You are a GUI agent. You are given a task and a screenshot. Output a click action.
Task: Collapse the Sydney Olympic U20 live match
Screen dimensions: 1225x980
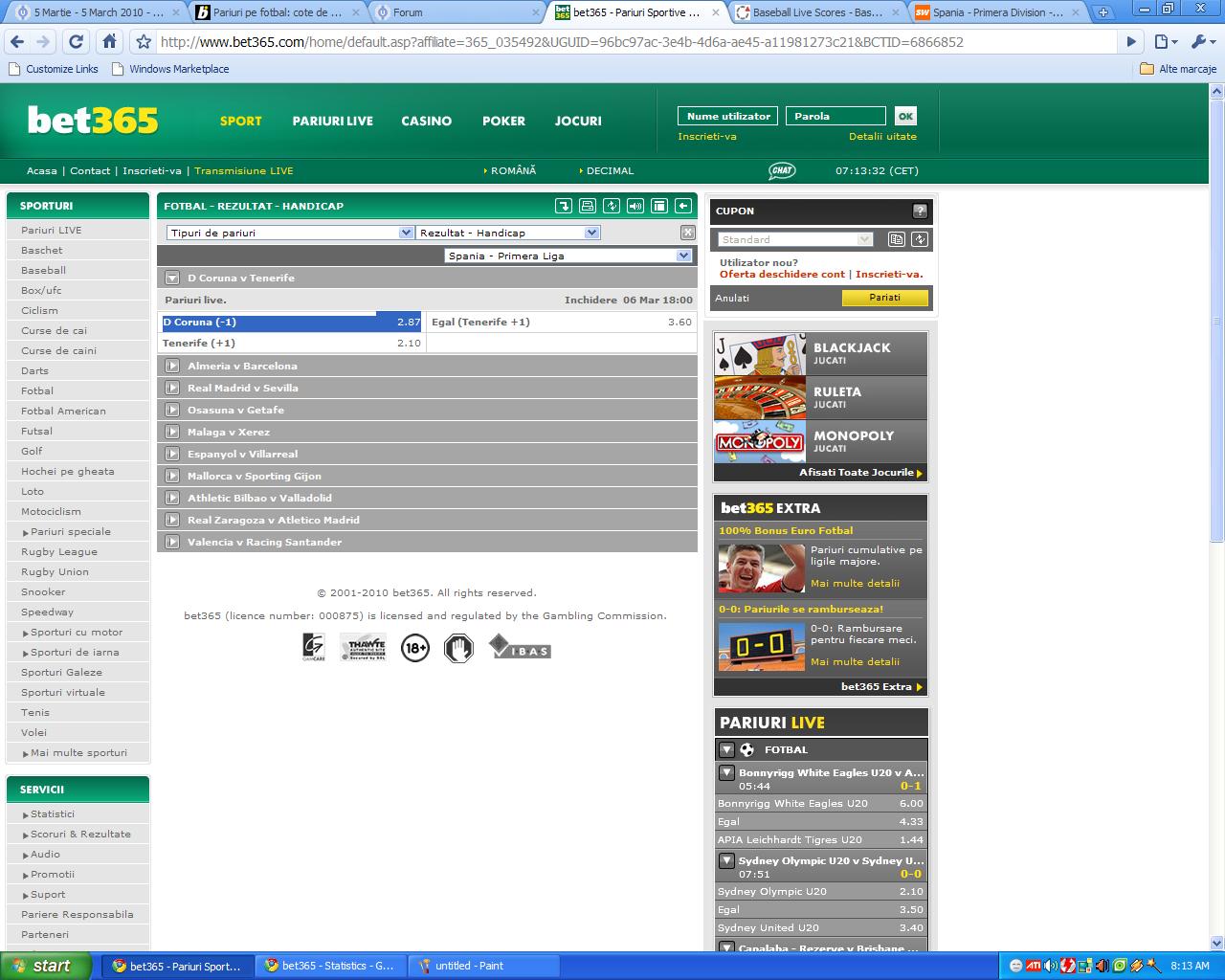pyautogui.click(x=726, y=860)
